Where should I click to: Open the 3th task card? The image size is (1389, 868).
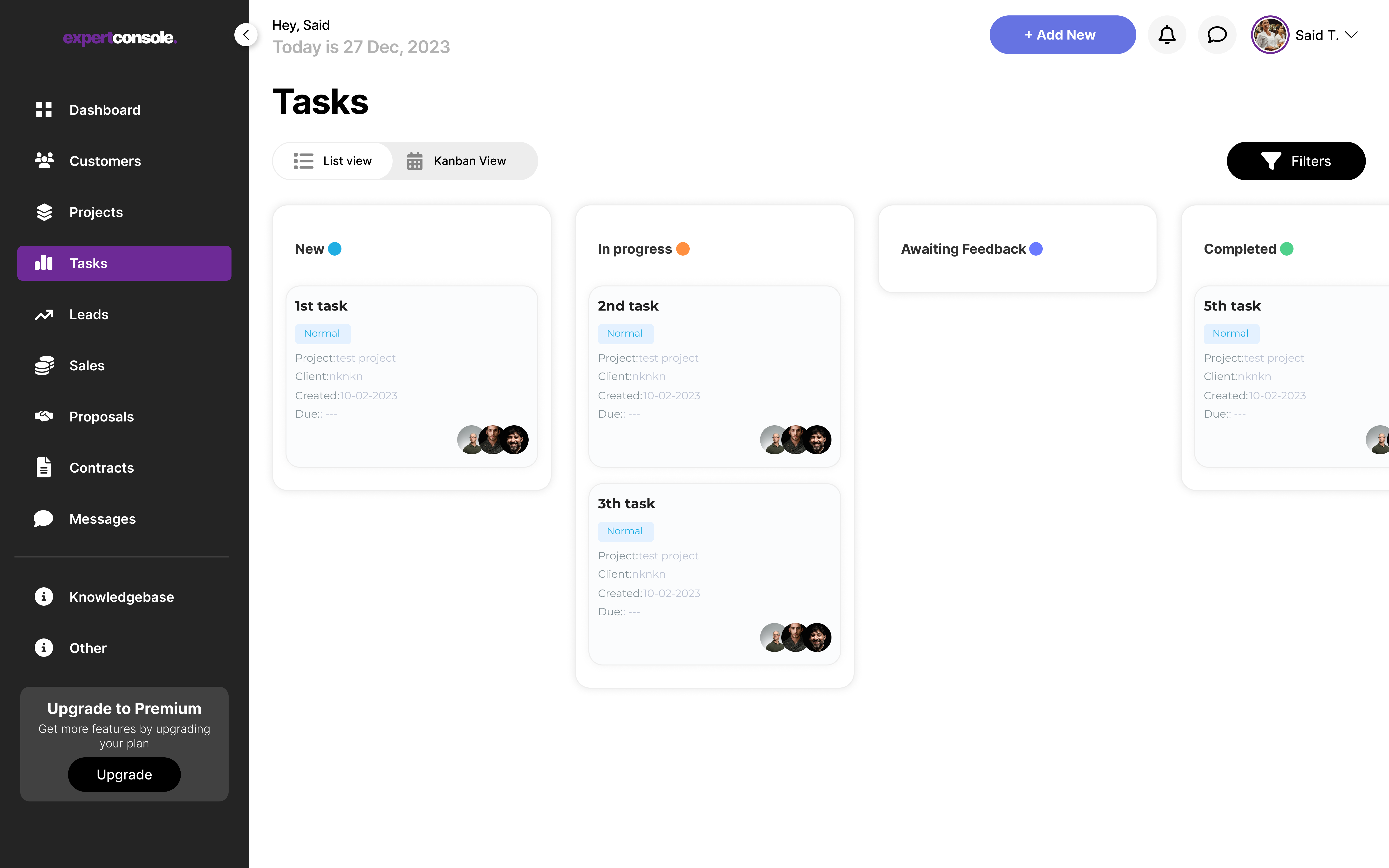tap(714, 574)
